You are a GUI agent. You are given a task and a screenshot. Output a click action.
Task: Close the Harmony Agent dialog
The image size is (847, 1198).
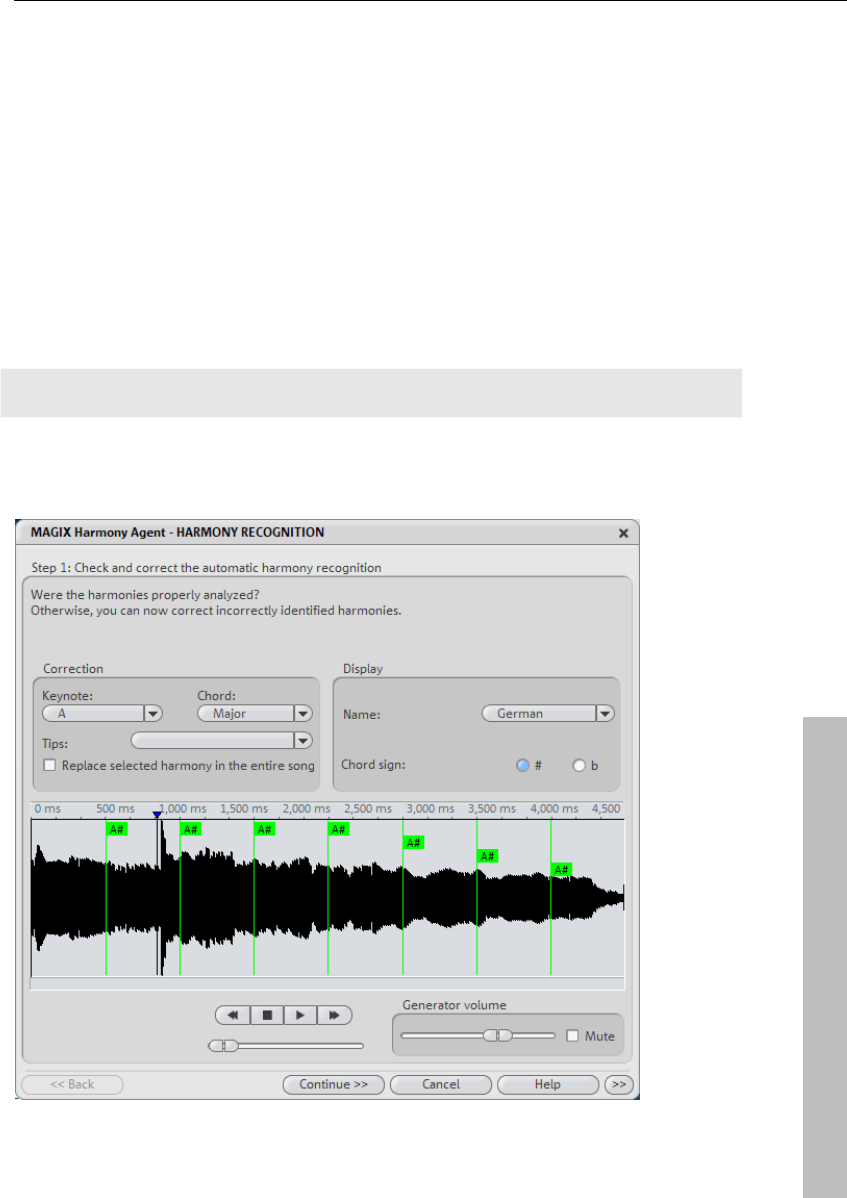[623, 533]
